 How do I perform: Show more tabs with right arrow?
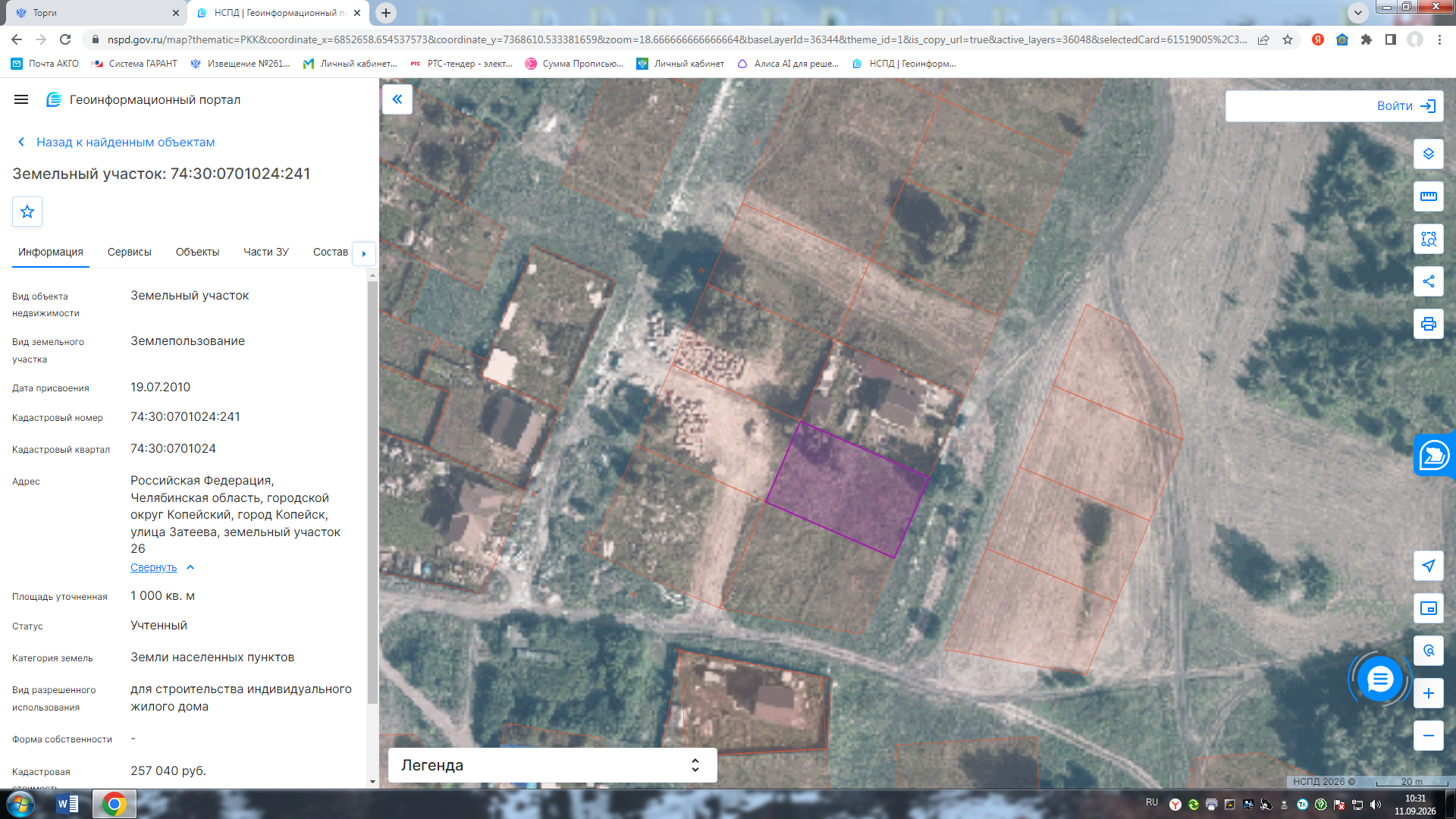point(364,253)
